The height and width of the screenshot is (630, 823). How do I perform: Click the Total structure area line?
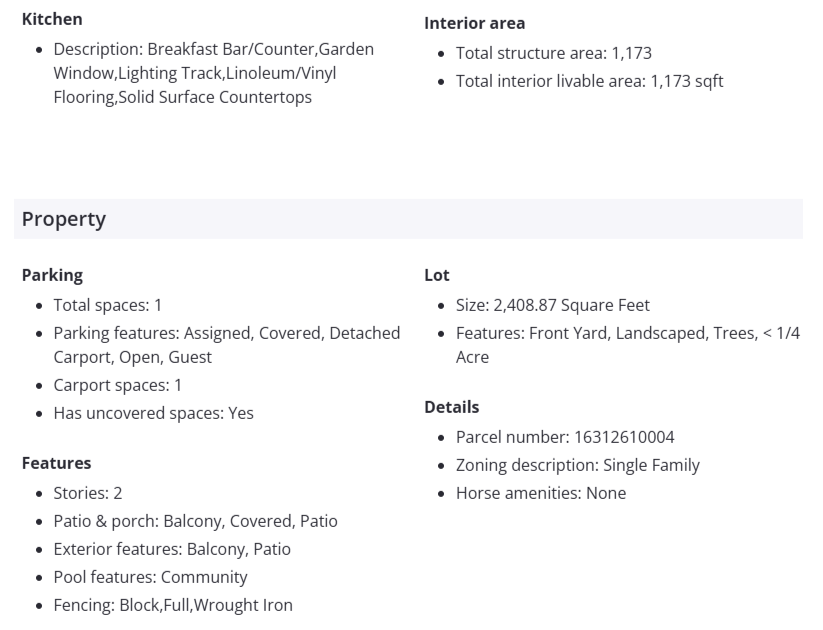[553, 53]
